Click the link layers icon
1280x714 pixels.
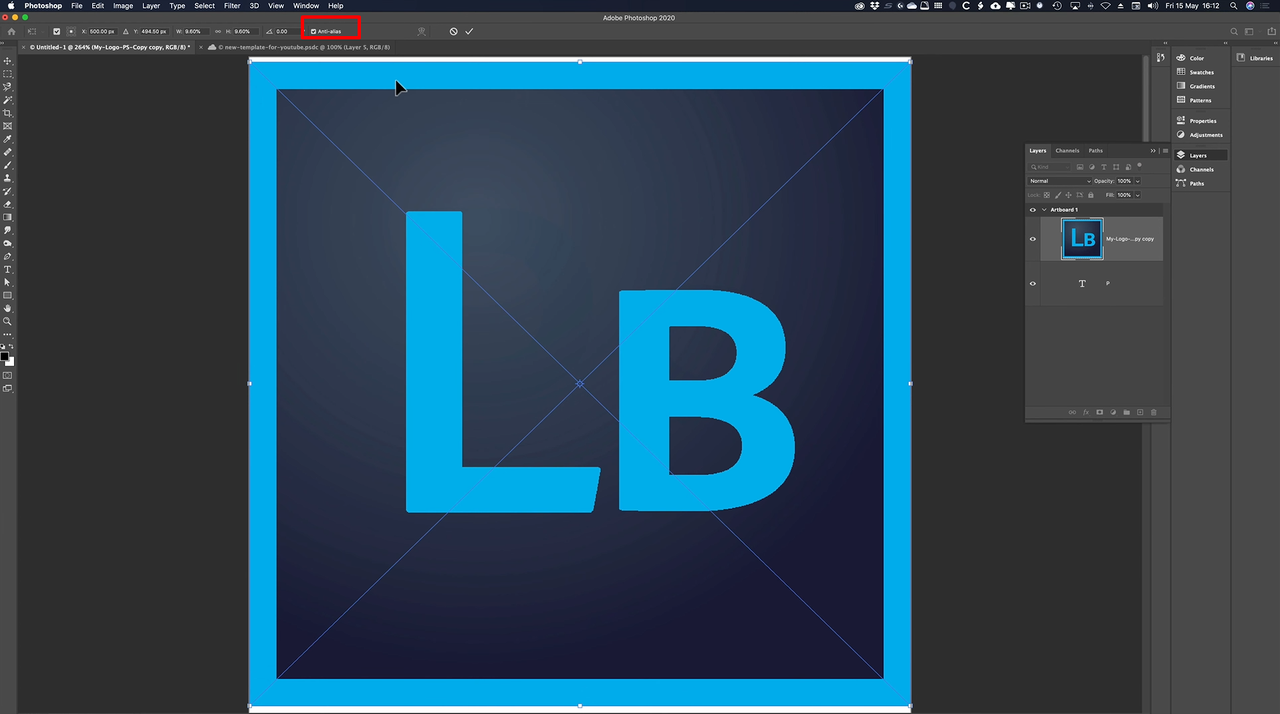click(1072, 412)
